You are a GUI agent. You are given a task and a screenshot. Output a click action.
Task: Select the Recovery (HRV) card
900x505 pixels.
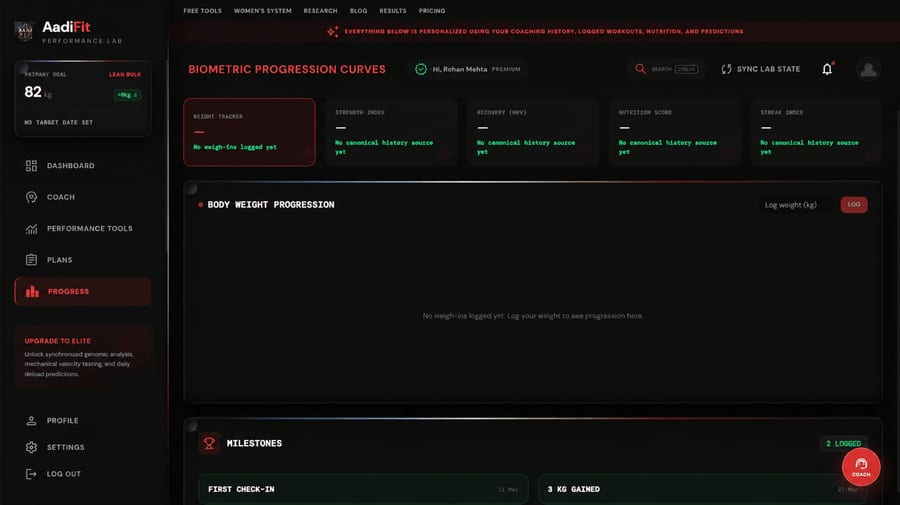click(x=533, y=132)
